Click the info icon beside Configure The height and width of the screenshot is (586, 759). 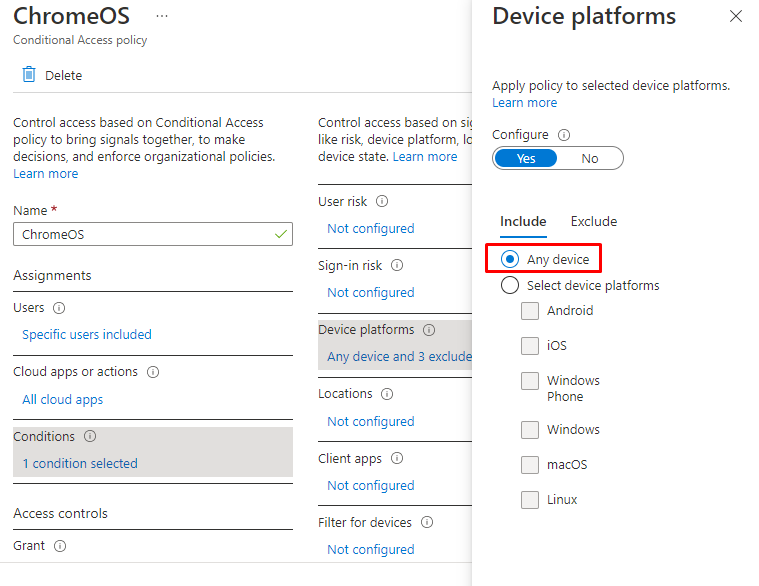[564, 135]
